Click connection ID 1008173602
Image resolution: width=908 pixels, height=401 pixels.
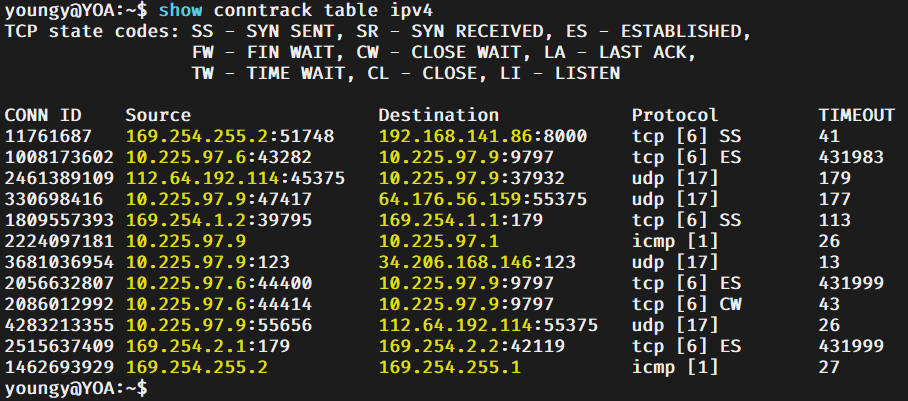[60, 157]
